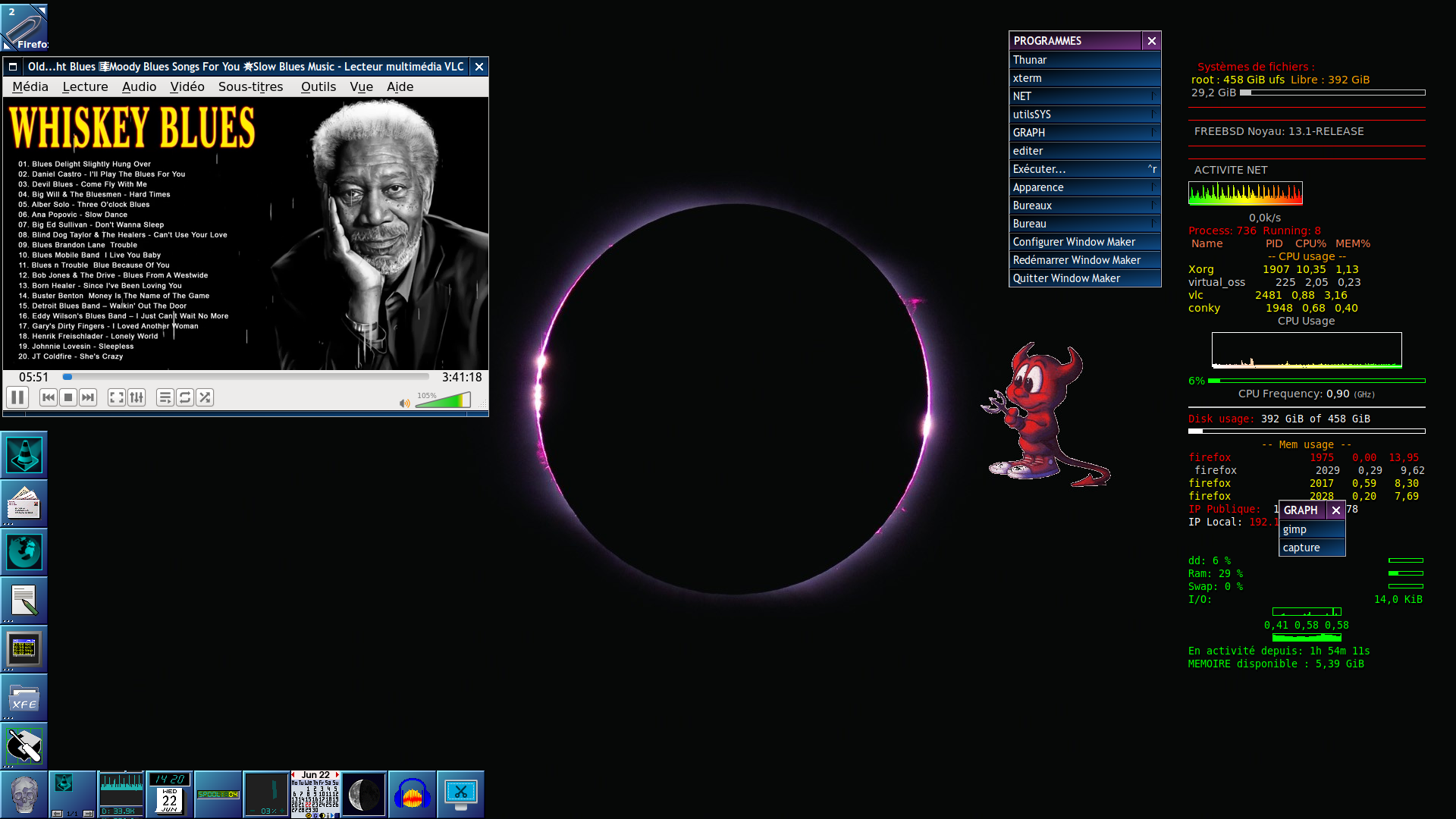The image size is (1456, 819).
Task: Go to previous workspace in pager dockapp
Action: click(57, 814)
